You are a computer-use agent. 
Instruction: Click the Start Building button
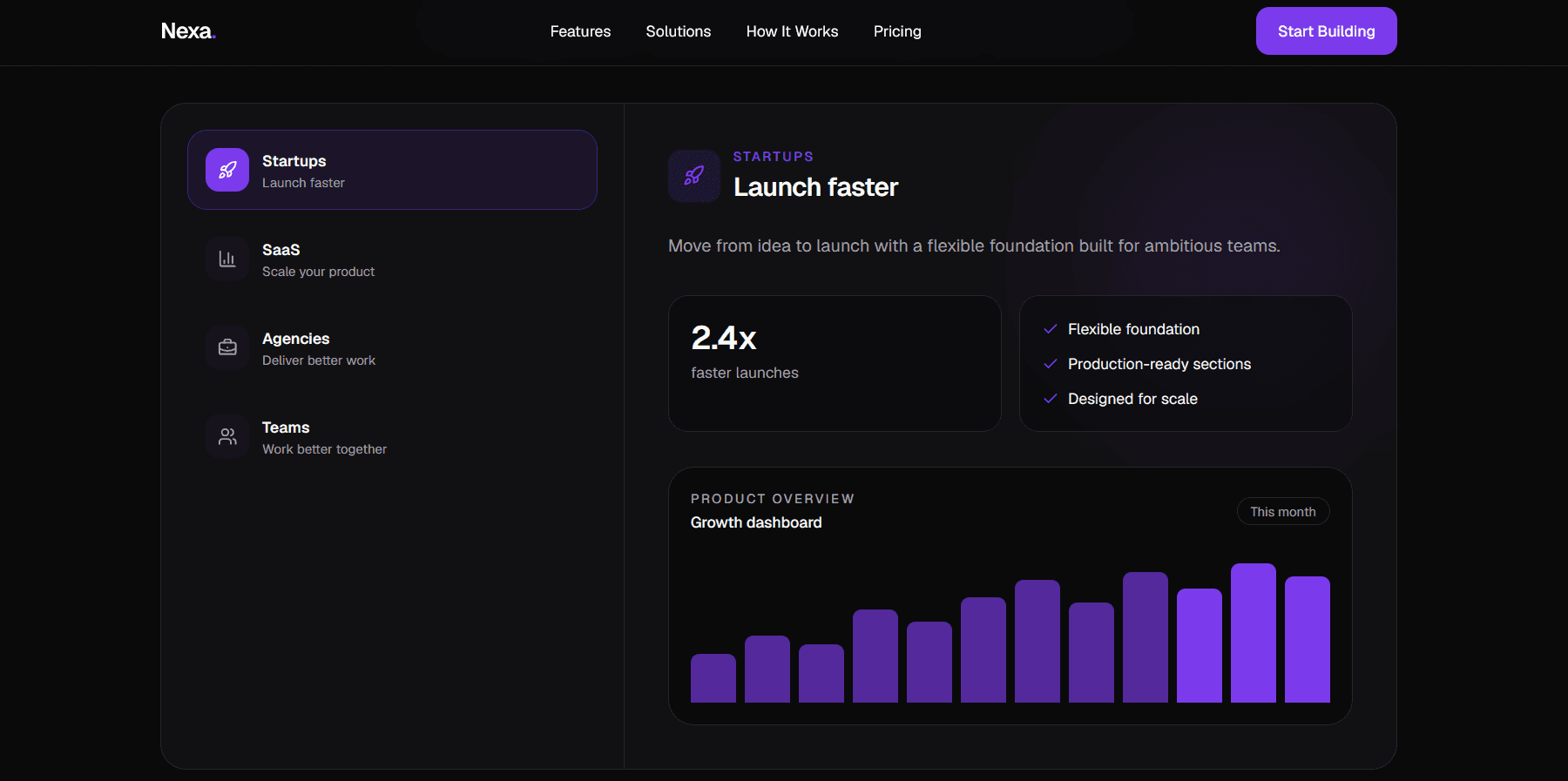pyautogui.click(x=1326, y=31)
